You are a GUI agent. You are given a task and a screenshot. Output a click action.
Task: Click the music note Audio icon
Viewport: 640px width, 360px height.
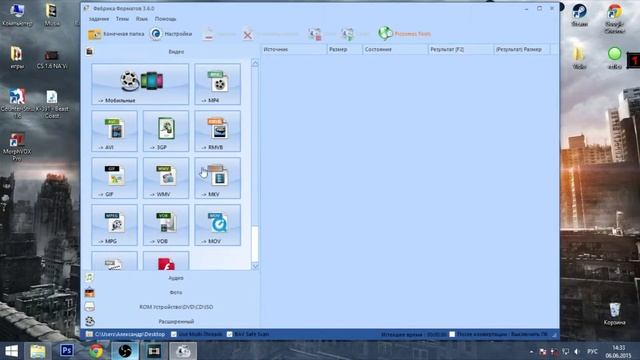89,278
